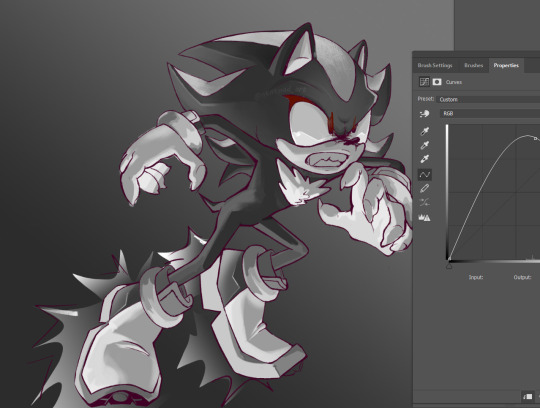Select the gray point eyedropper
540x408 pixels.
coord(425,145)
